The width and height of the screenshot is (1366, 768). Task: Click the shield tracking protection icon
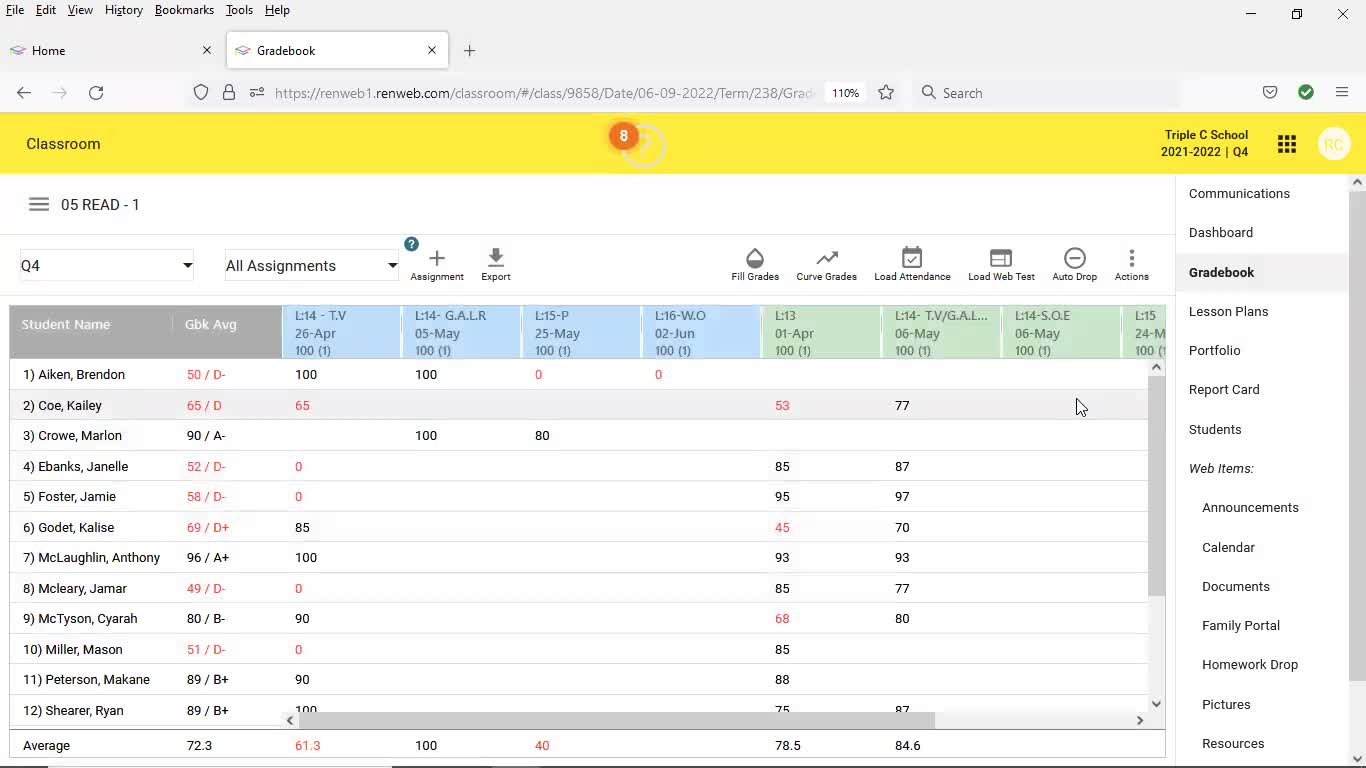tap(201, 93)
